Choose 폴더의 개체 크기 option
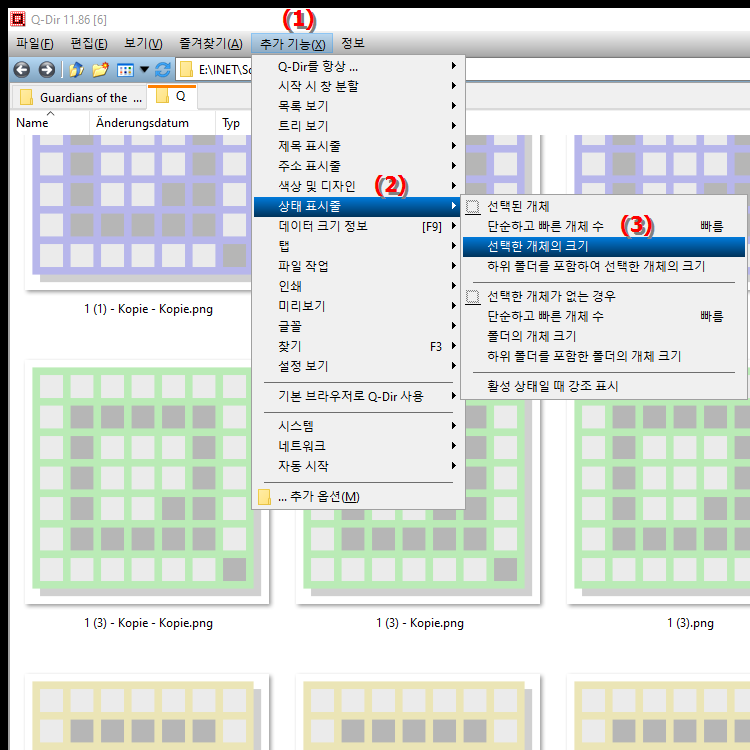The width and height of the screenshot is (750, 750). pyautogui.click(x=604, y=336)
